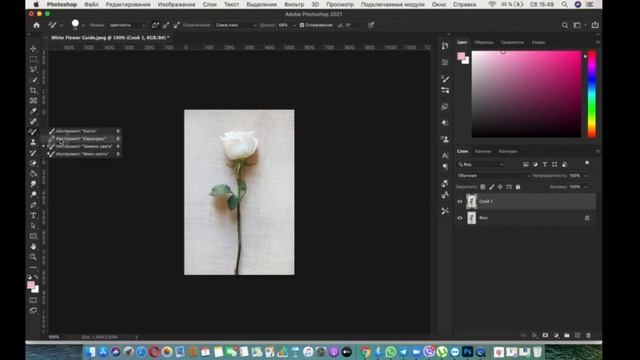Image resolution: width=640 pixels, height=360 pixels.
Task: Select the Eyedropper tool
Action: pyautogui.click(x=33, y=111)
